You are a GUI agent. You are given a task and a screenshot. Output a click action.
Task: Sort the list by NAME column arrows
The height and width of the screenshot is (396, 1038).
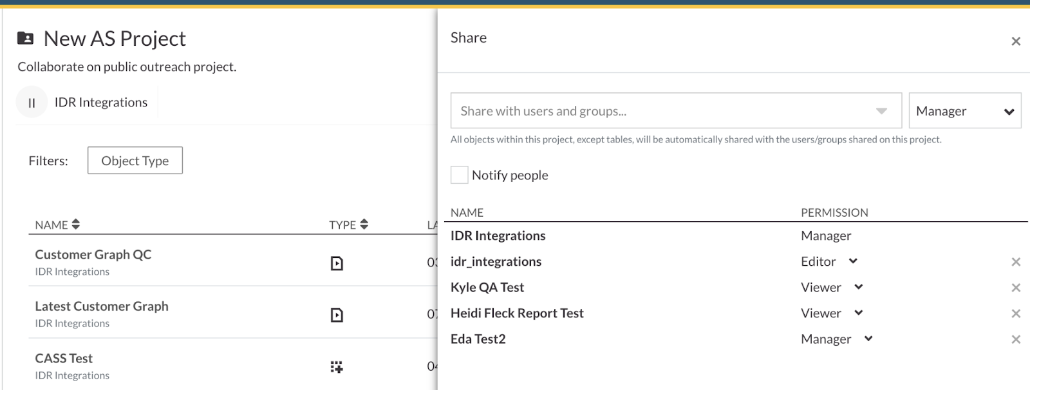tap(76, 225)
